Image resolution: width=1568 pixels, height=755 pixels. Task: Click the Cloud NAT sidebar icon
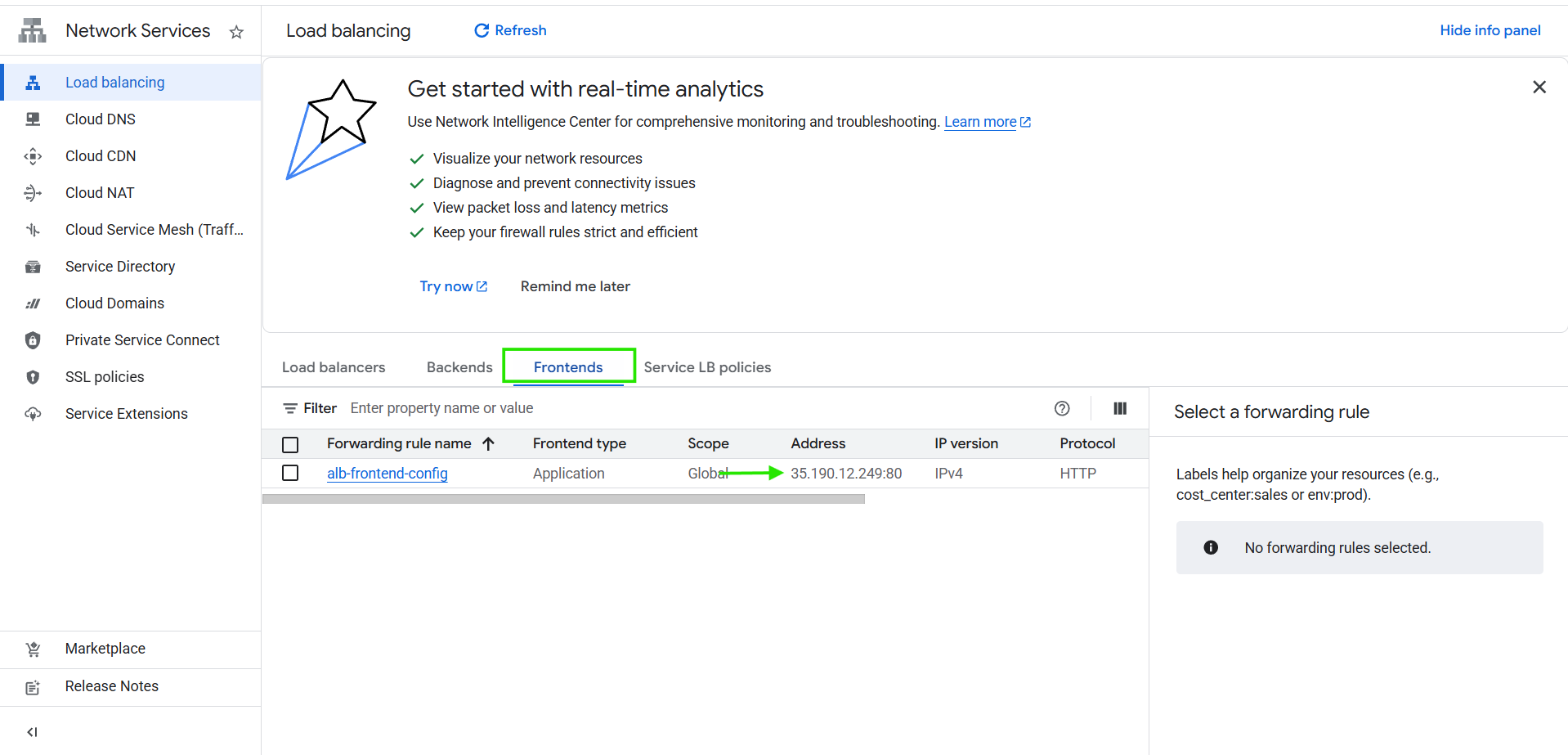[x=33, y=193]
